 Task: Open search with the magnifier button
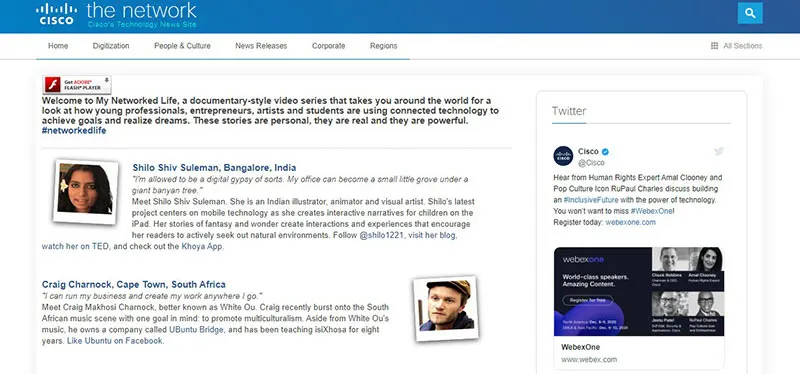pyautogui.click(x=750, y=13)
